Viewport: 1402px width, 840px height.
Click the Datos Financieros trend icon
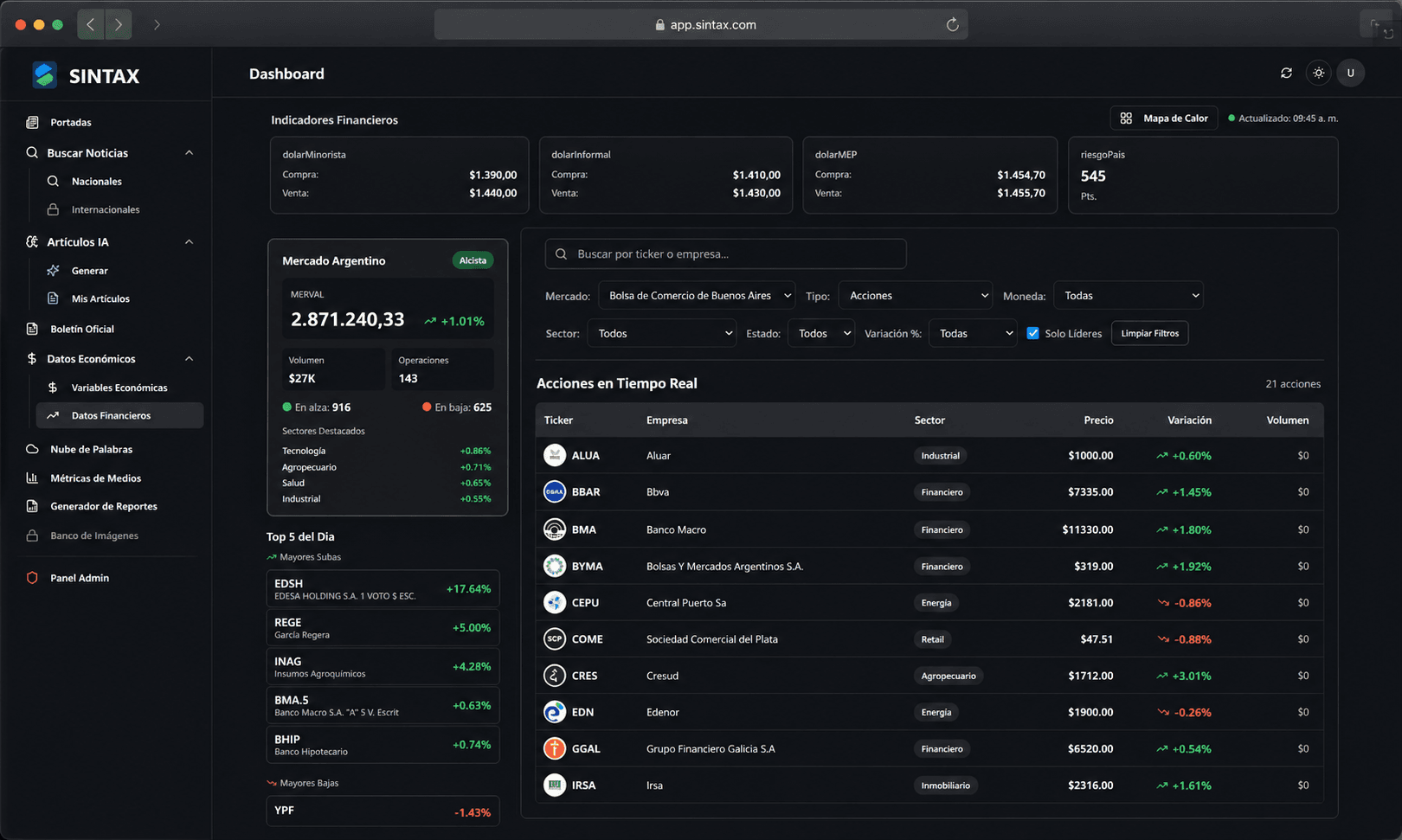(53, 415)
